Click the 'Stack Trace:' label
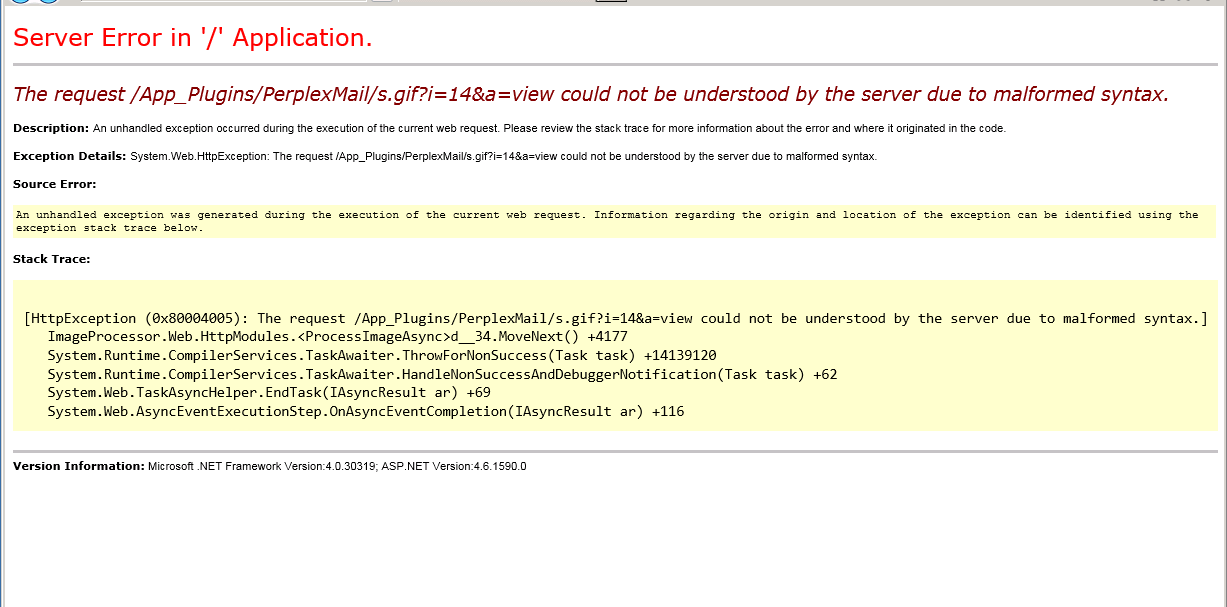 pos(52,259)
